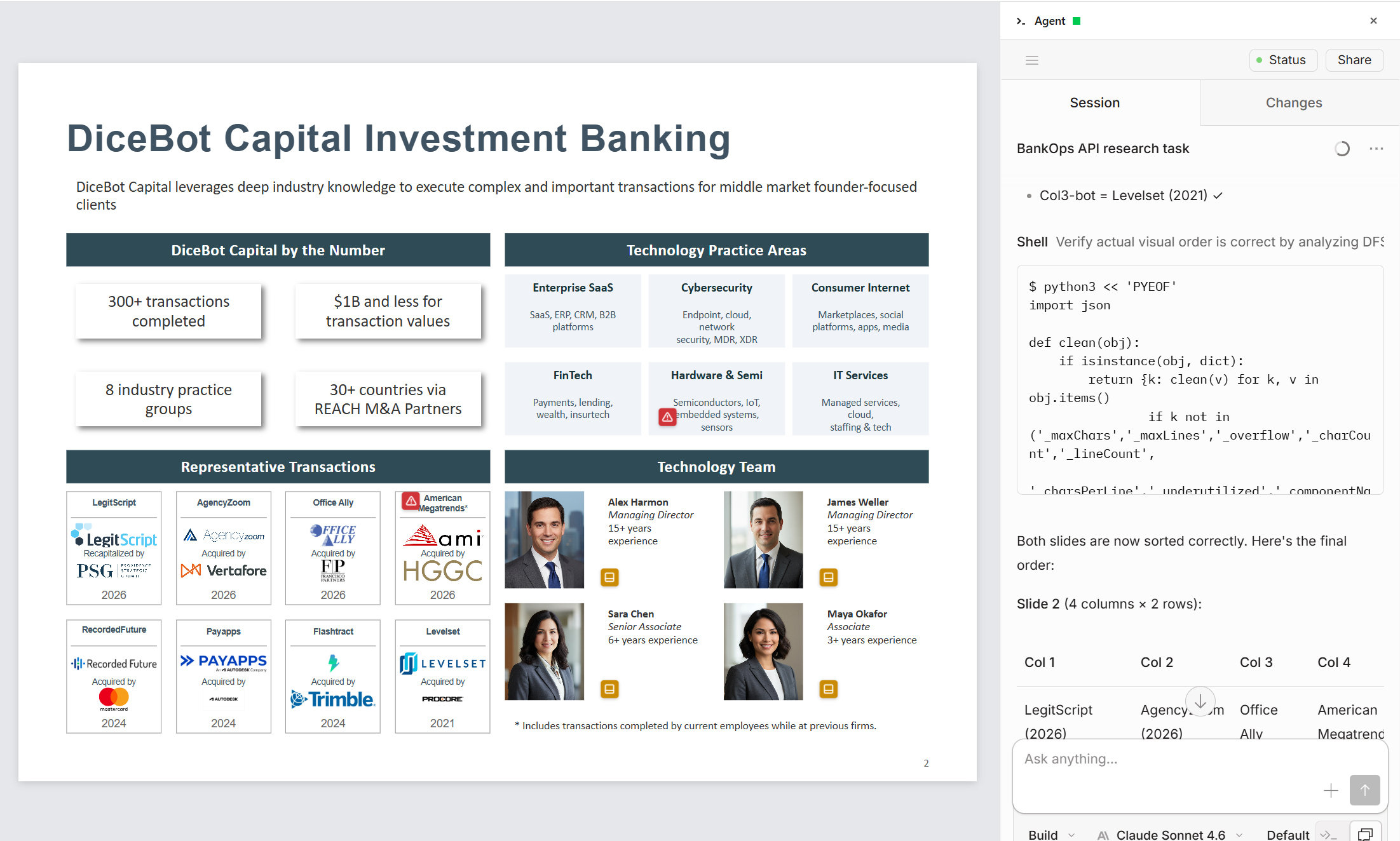Click the orange comment icon by Maya Okafor
The height and width of the screenshot is (841, 1400).
tap(828, 689)
